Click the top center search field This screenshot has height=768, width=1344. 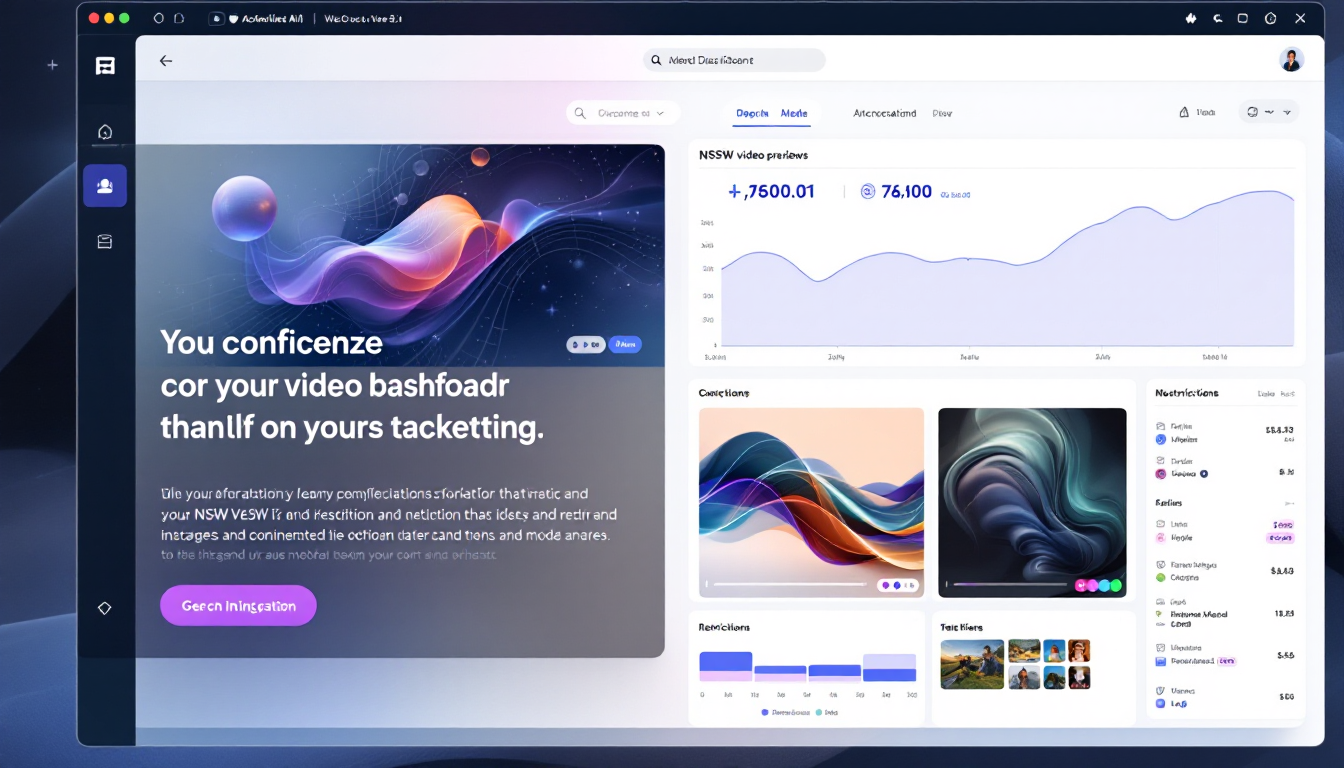coord(734,60)
